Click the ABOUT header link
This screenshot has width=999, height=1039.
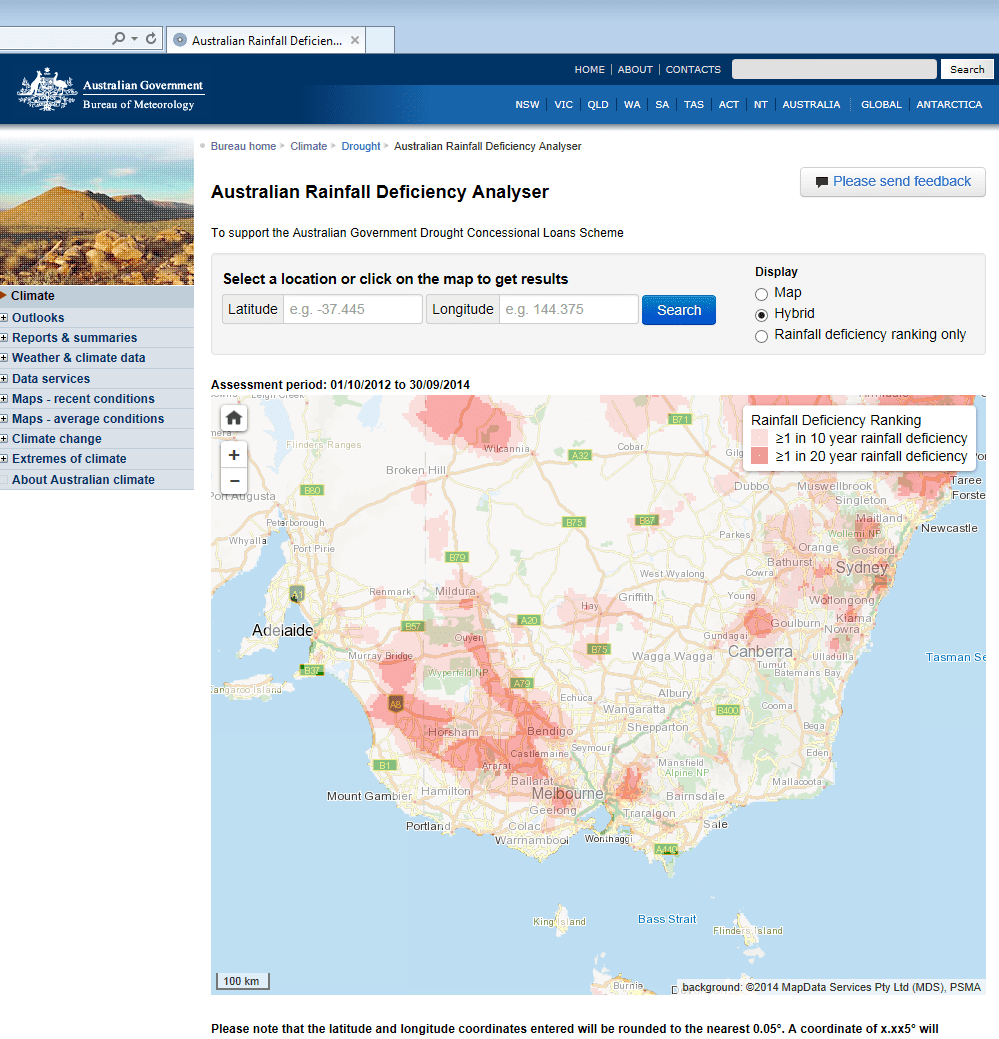point(635,70)
